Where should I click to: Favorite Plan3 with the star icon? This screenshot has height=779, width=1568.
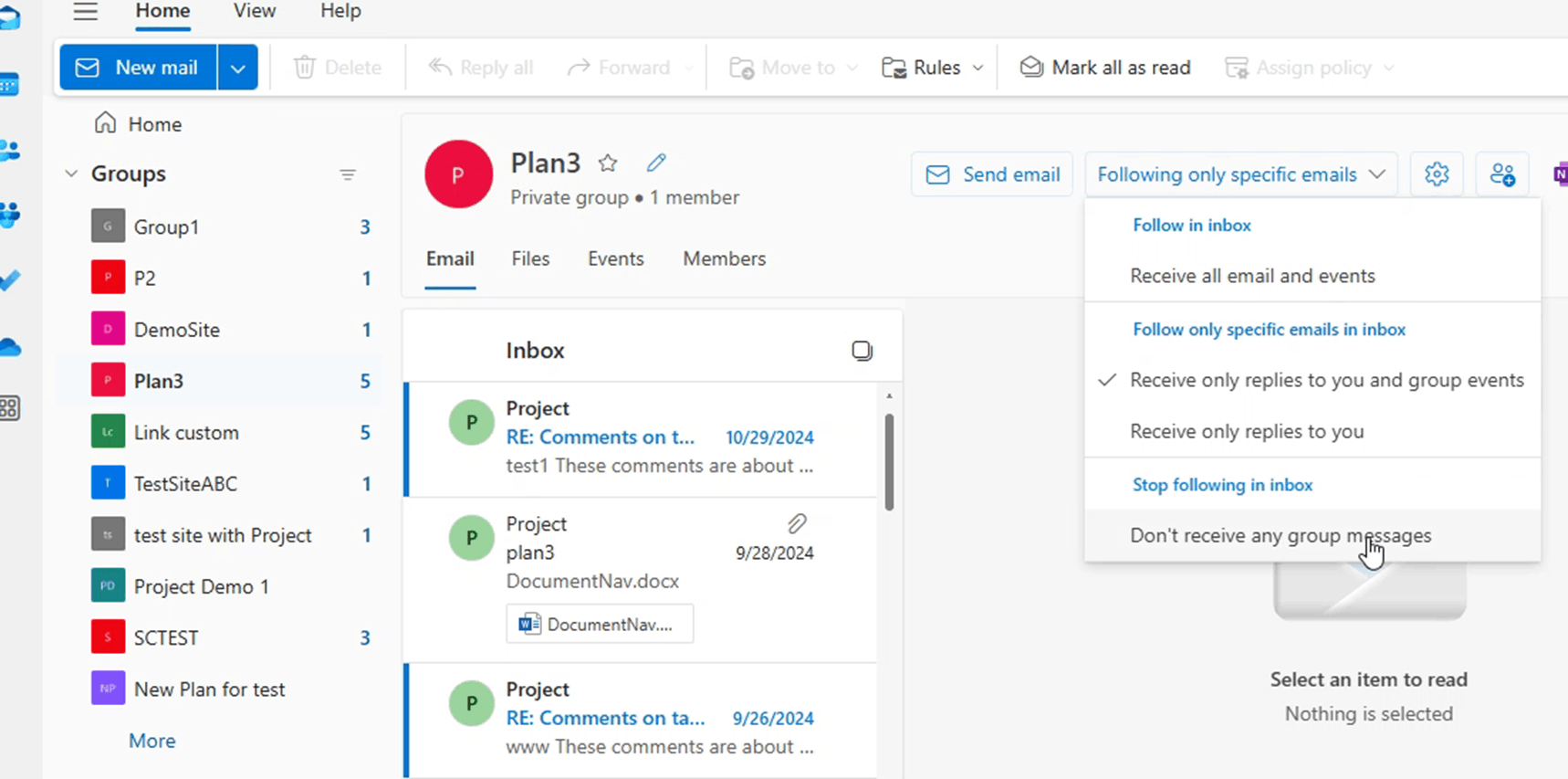pyautogui.click(x=608, y=163)
